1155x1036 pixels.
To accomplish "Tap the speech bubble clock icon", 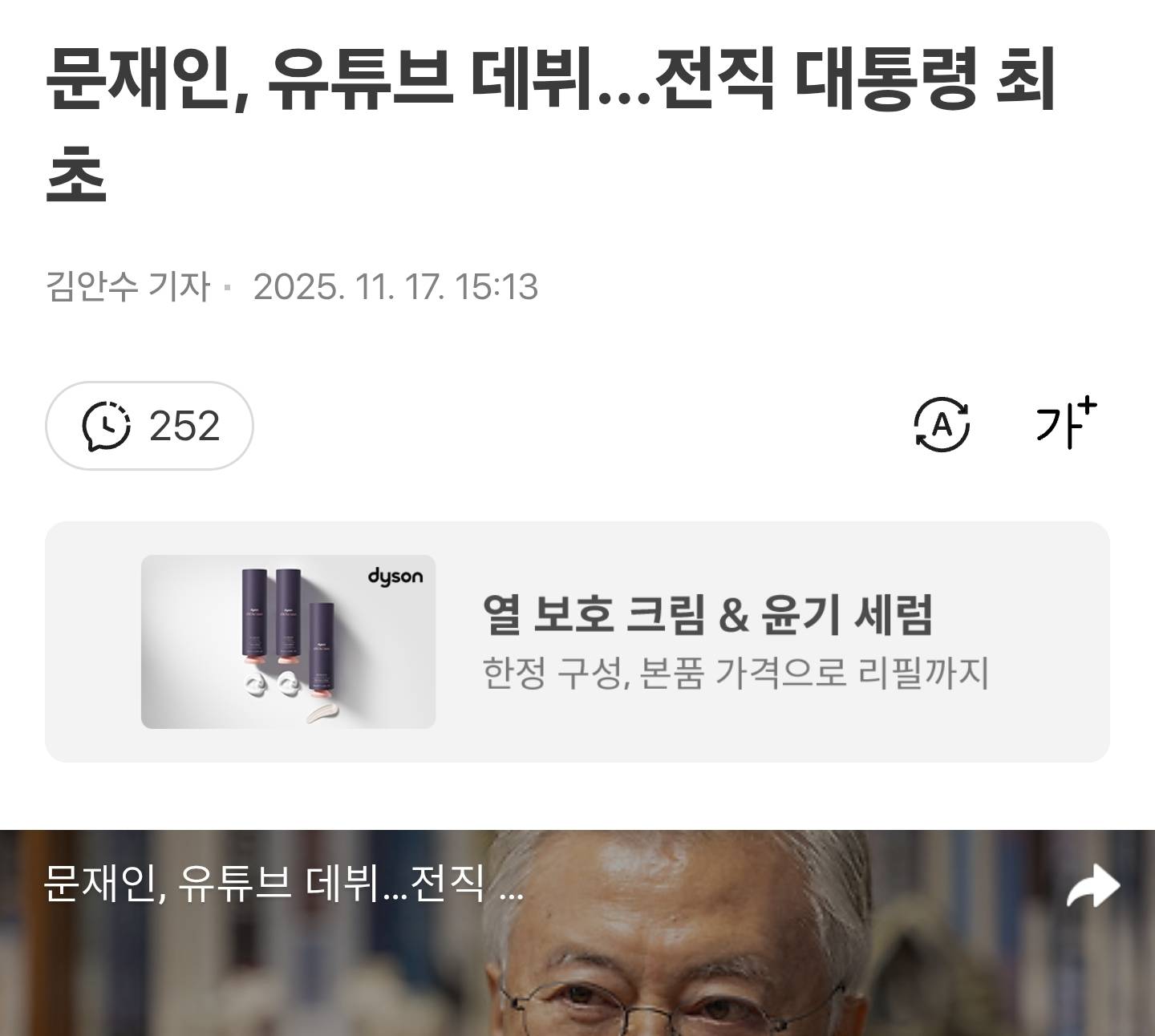I will tap(106, 426).
